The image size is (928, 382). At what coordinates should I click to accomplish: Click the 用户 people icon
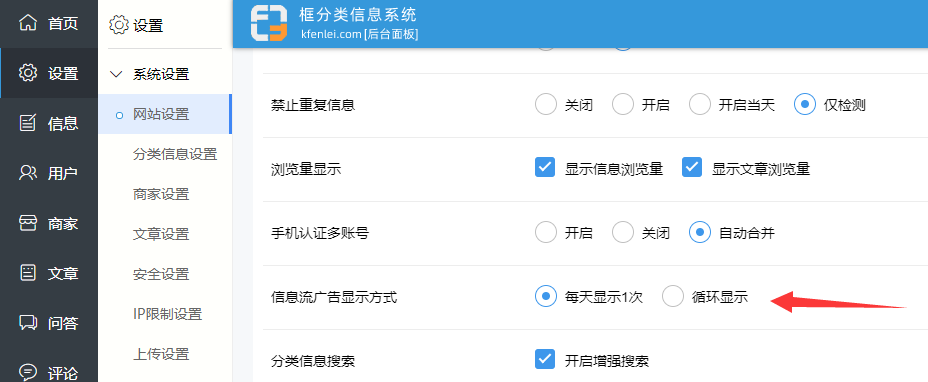coord(27,173)
